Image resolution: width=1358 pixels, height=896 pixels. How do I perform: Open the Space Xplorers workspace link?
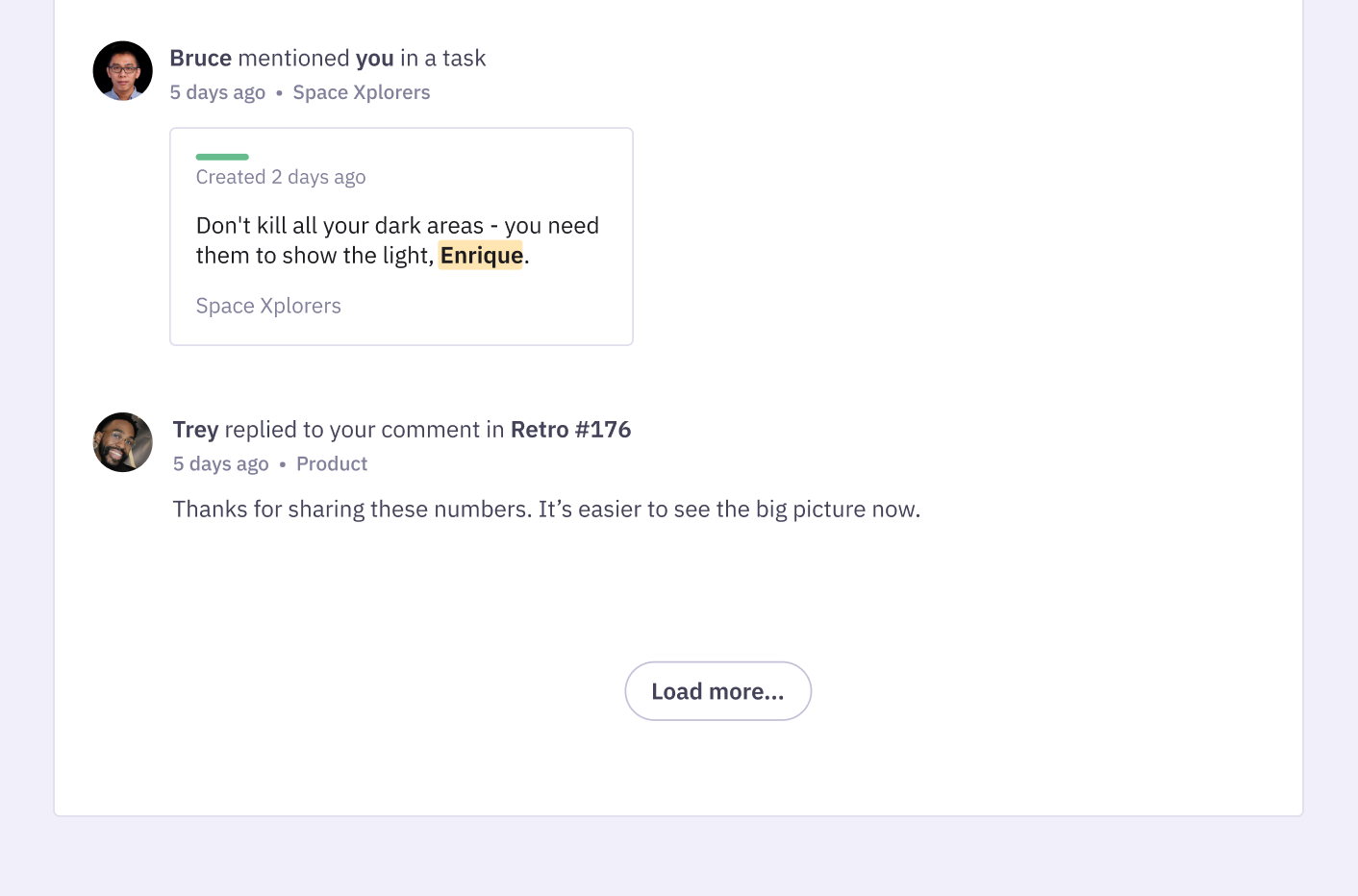pos(362,92)
